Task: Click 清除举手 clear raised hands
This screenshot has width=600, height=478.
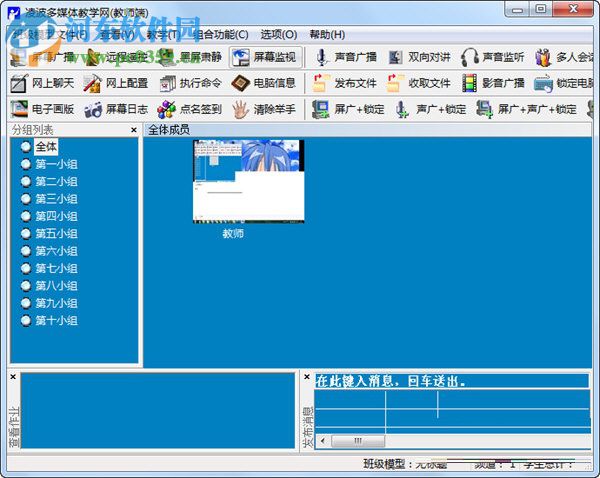Action: tap(264, 109)
